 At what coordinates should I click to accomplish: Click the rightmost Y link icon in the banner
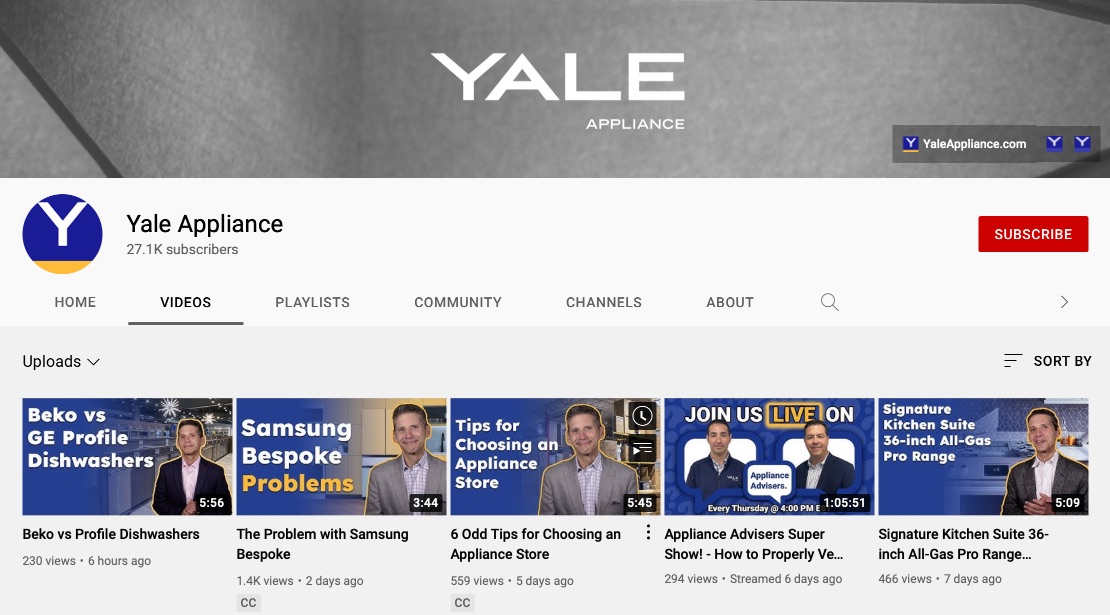[1082, 144]
